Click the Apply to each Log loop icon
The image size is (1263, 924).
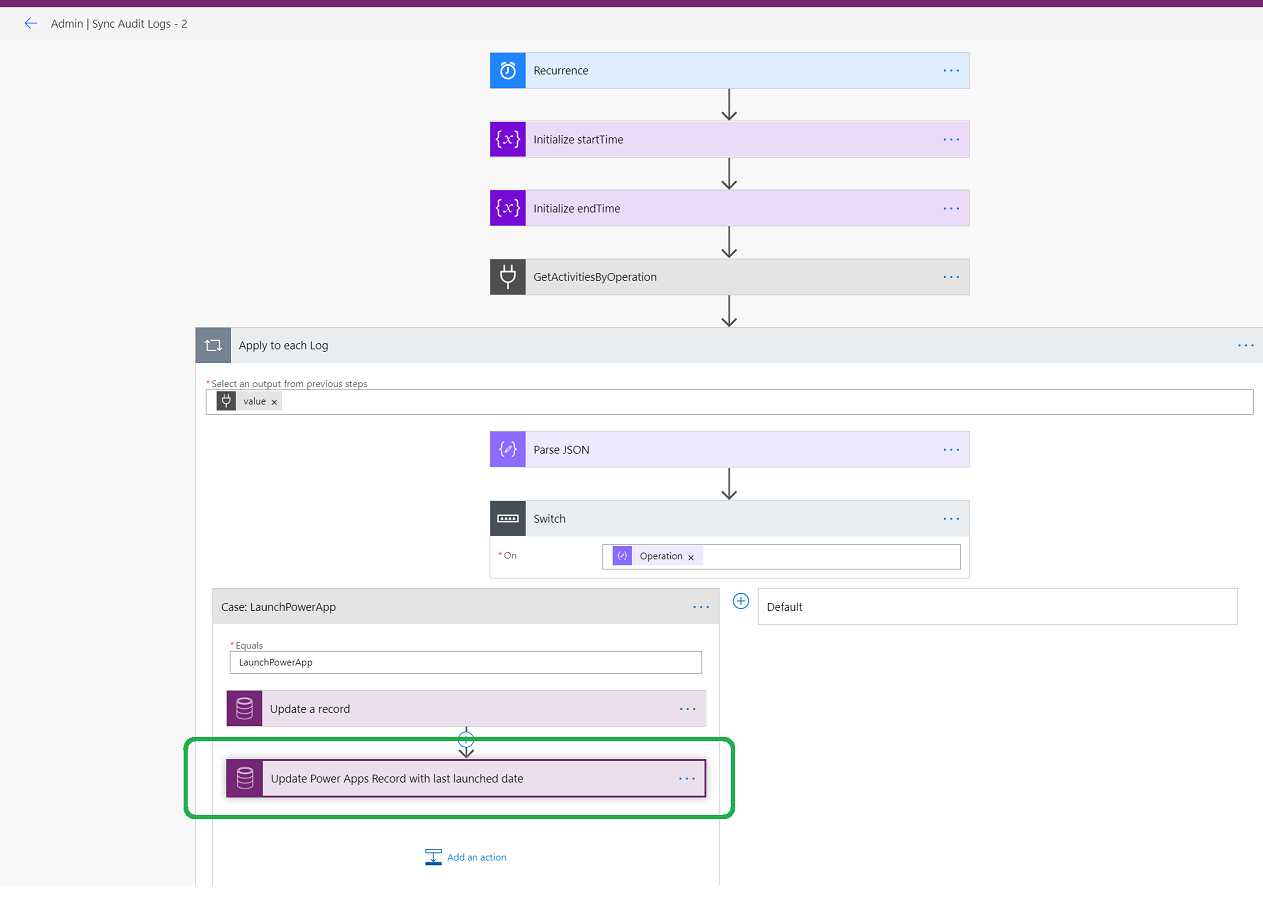213,344
